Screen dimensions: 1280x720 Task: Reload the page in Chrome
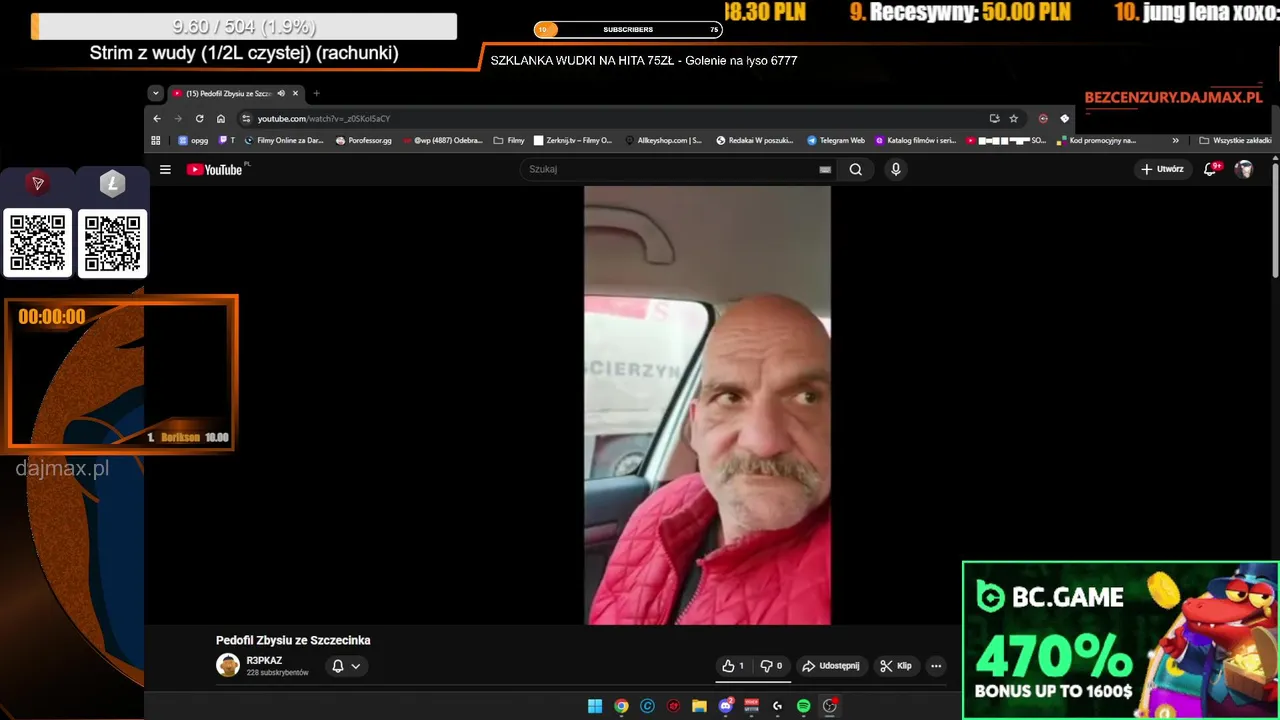pos(199,118)
